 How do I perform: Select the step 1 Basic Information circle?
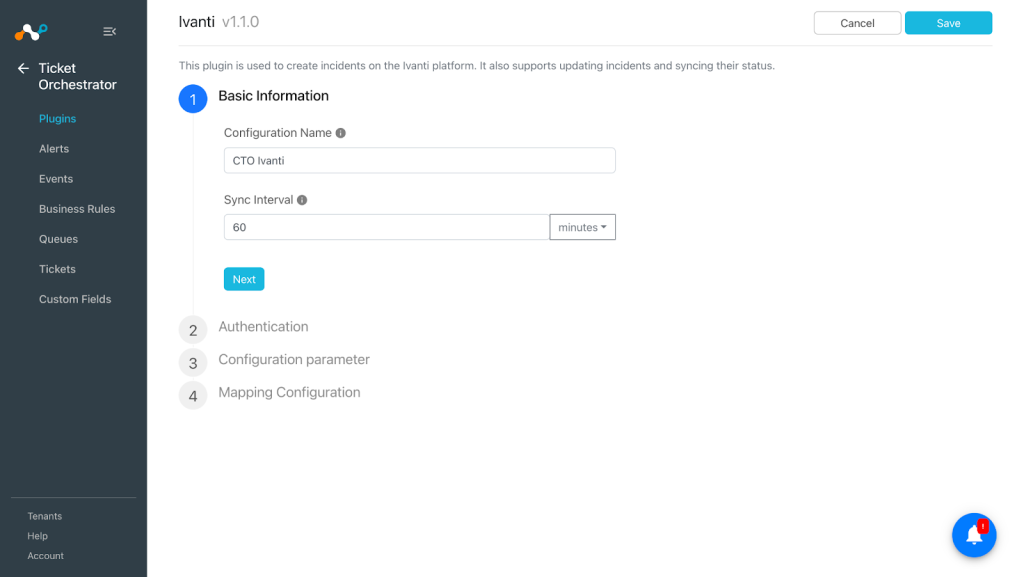tap(193, 99)
